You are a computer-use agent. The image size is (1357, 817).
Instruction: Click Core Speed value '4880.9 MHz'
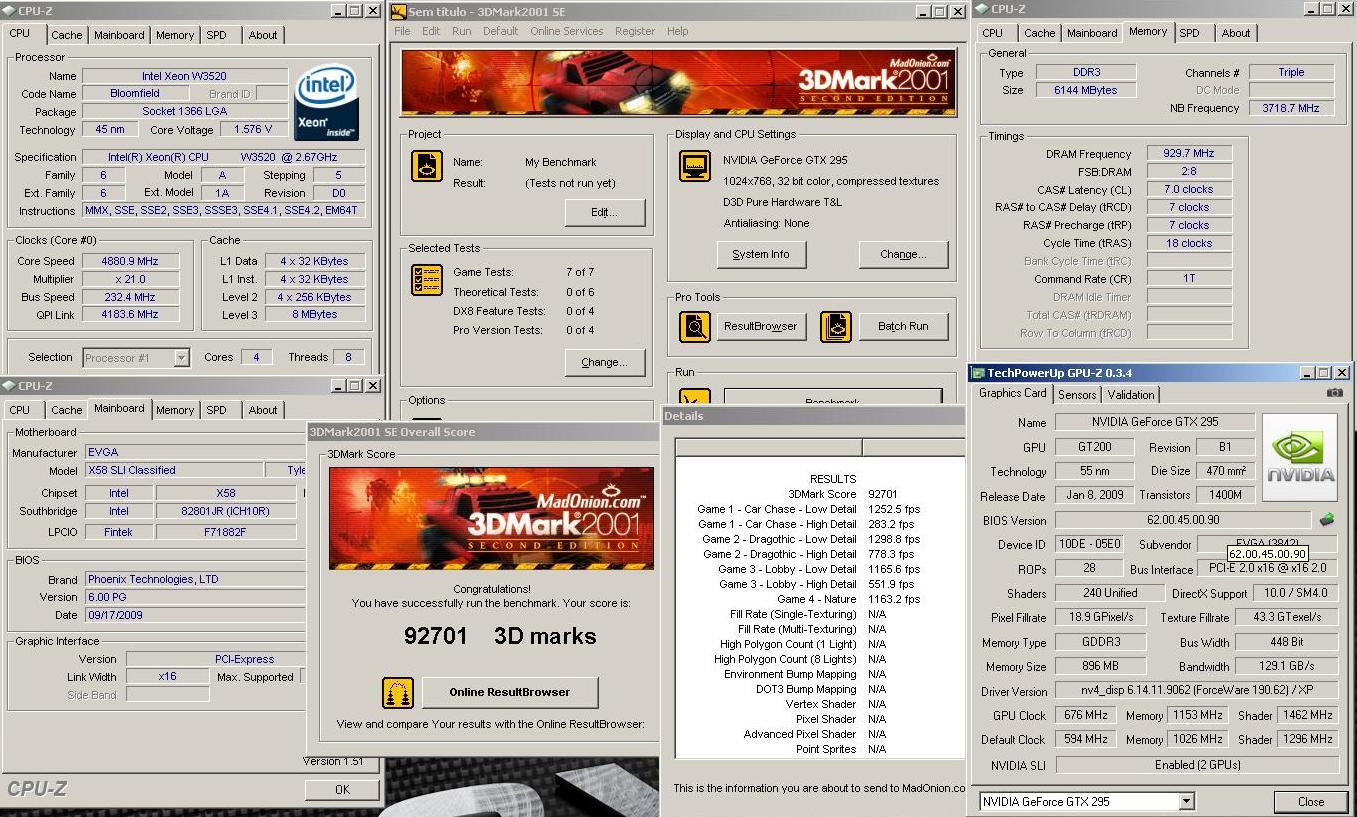[x=130, y=261]
